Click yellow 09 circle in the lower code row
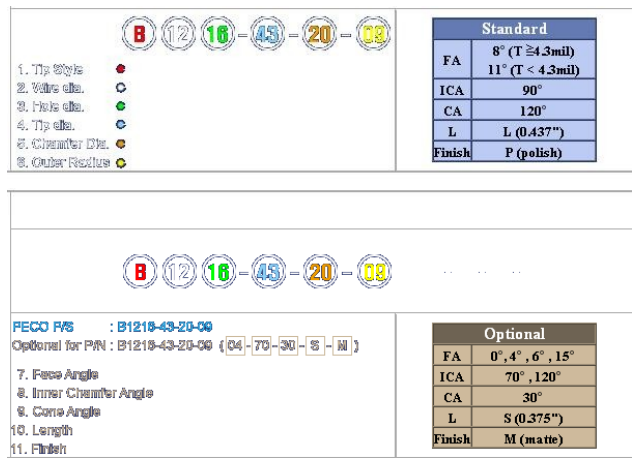638x472 pixels. coord(373,271)
